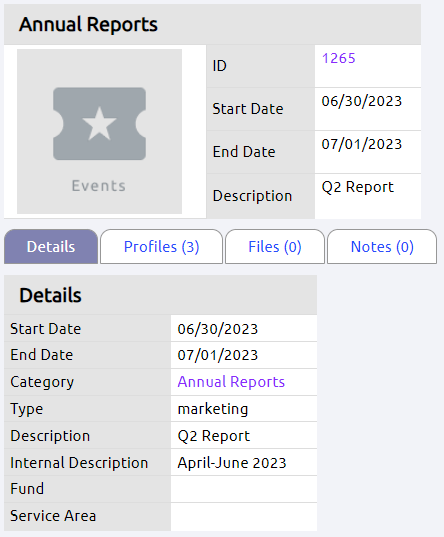The image size is (444, 537).
Task: Click the Details section heading
Action: [x=50, y=295]
